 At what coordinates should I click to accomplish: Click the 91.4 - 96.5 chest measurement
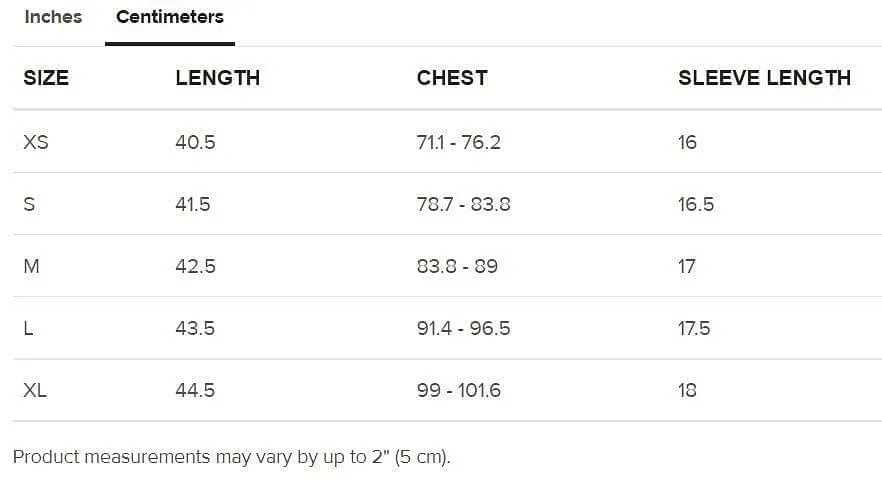point(464,328)
